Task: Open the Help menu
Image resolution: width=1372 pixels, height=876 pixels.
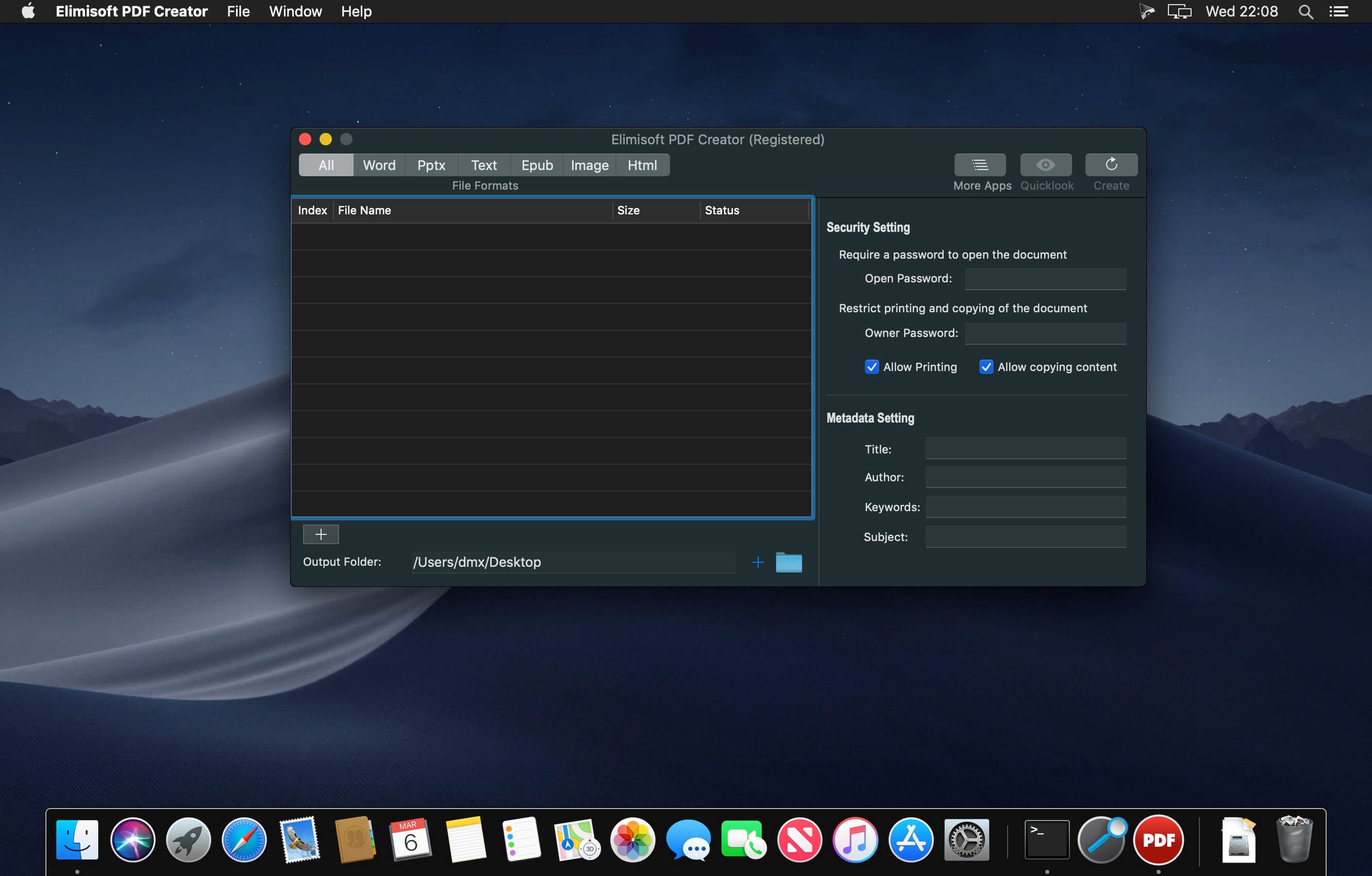Action: tap(356, 11)
